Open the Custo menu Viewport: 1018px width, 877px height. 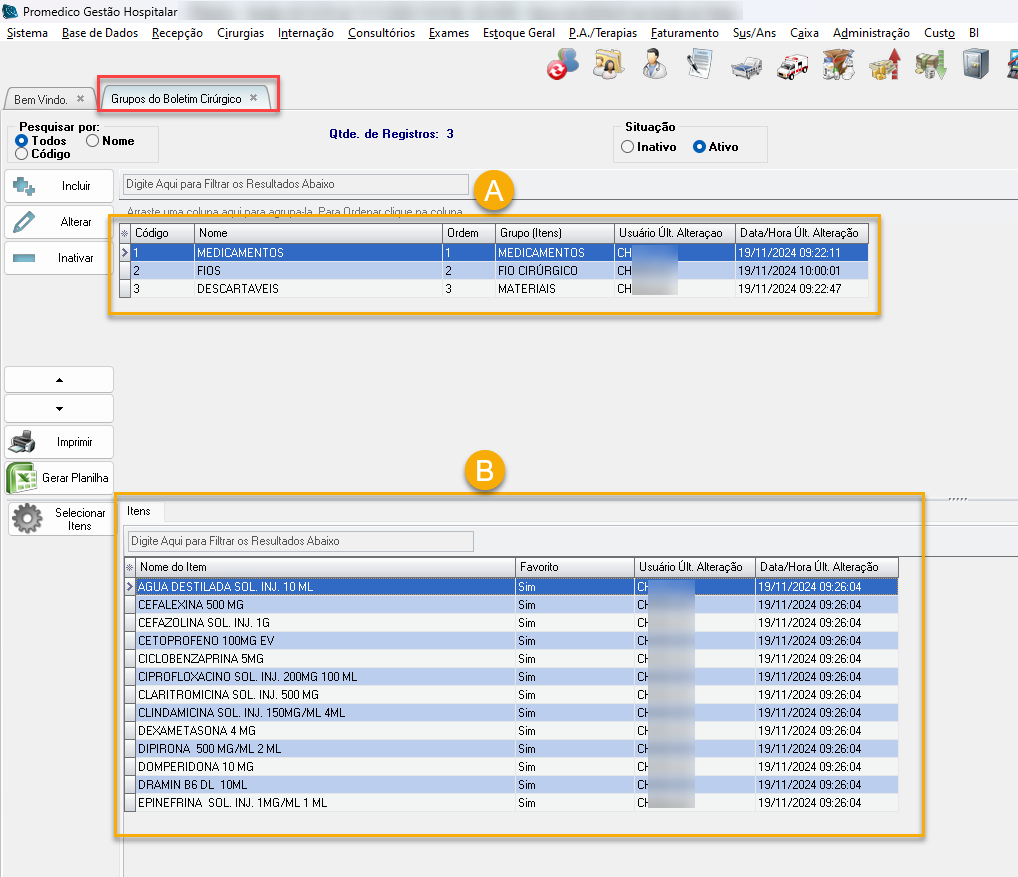939,33
